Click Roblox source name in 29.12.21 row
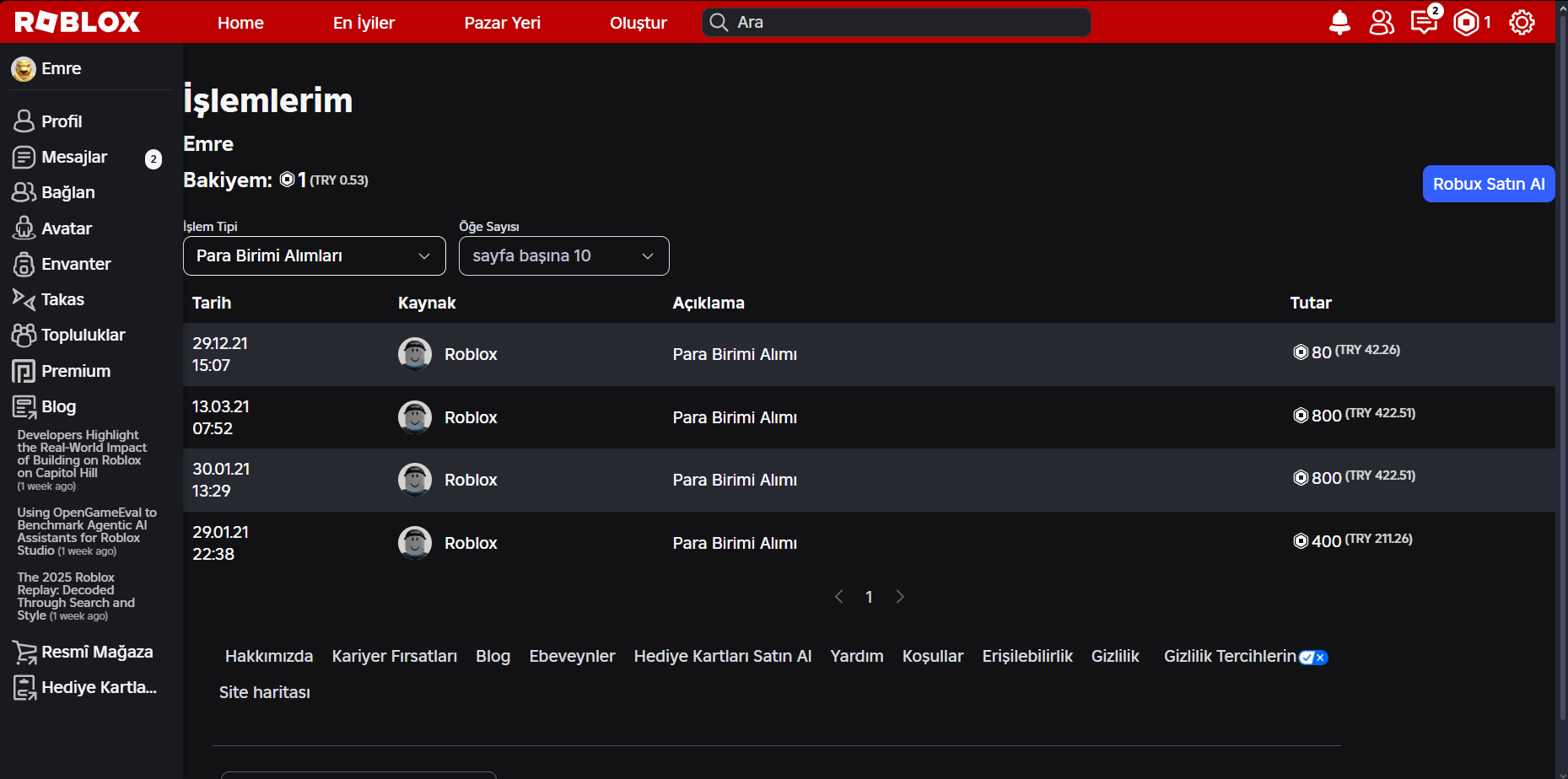 pyautogui.click(x=471, y=354)
